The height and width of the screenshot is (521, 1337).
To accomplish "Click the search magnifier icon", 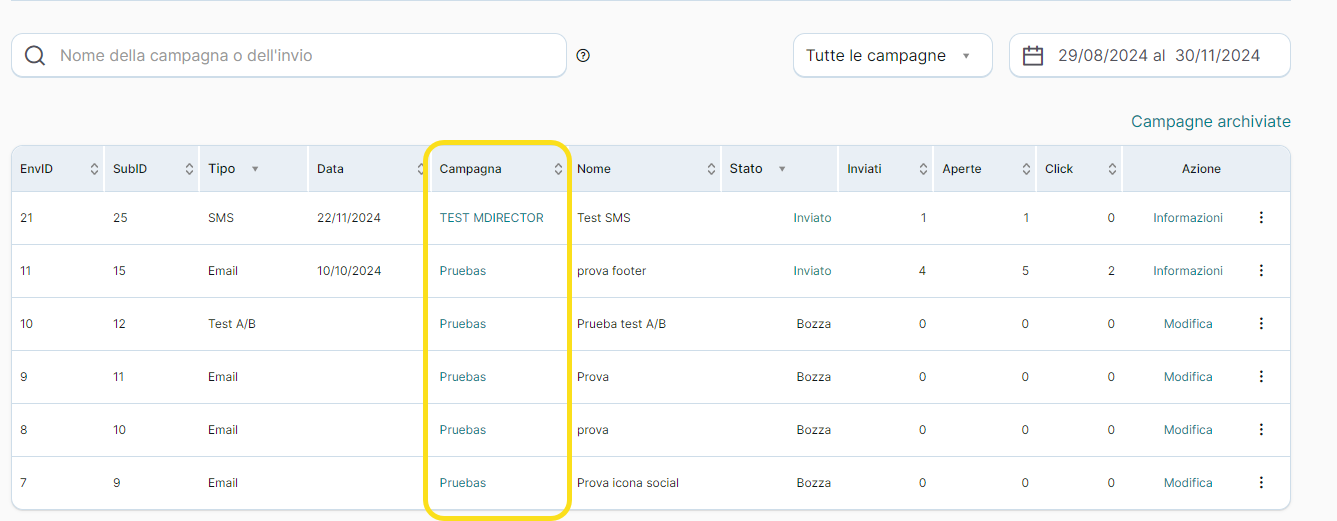I will [35, 56].
